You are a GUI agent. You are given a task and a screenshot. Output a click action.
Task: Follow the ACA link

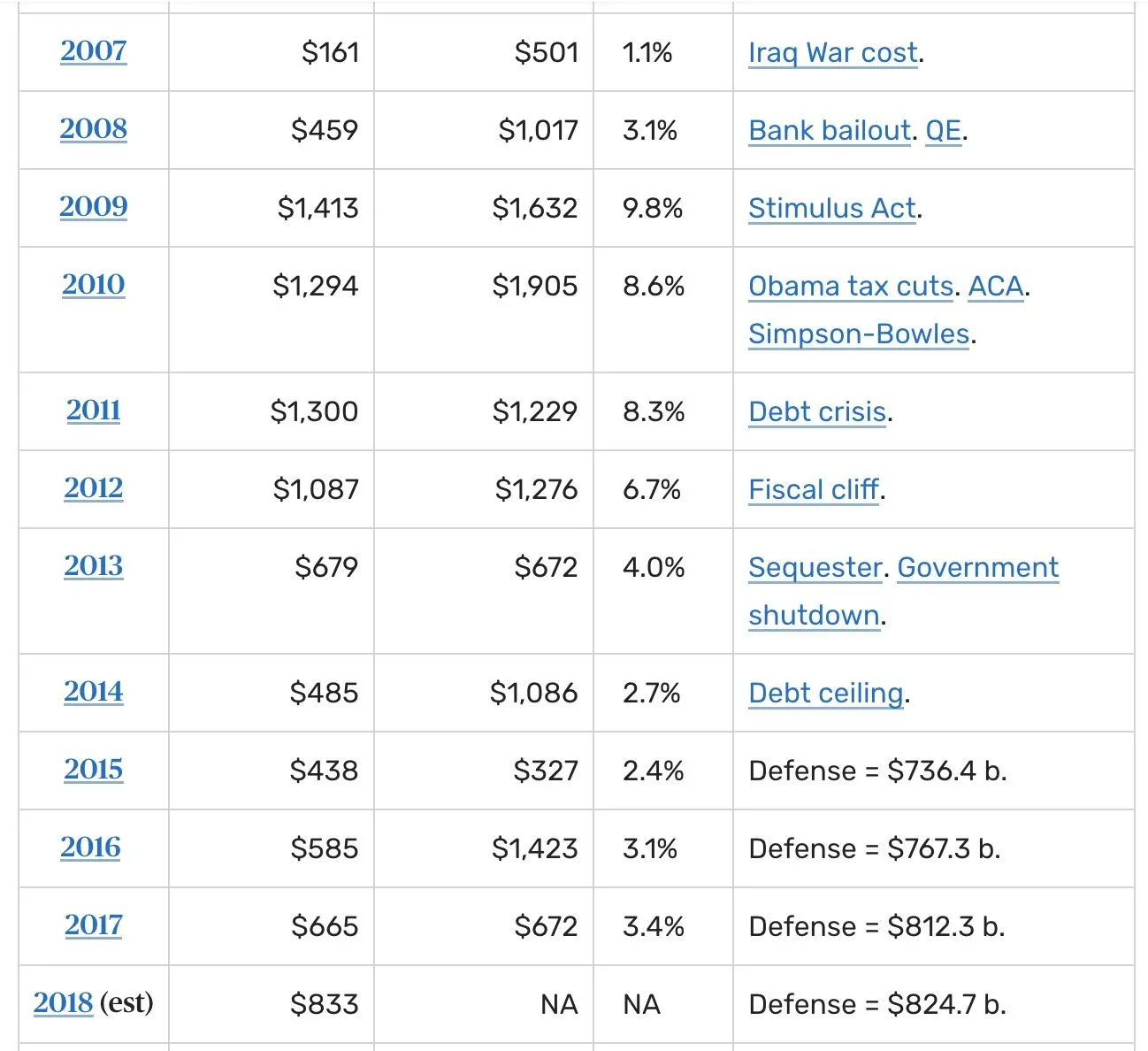(x=996, y=287)
